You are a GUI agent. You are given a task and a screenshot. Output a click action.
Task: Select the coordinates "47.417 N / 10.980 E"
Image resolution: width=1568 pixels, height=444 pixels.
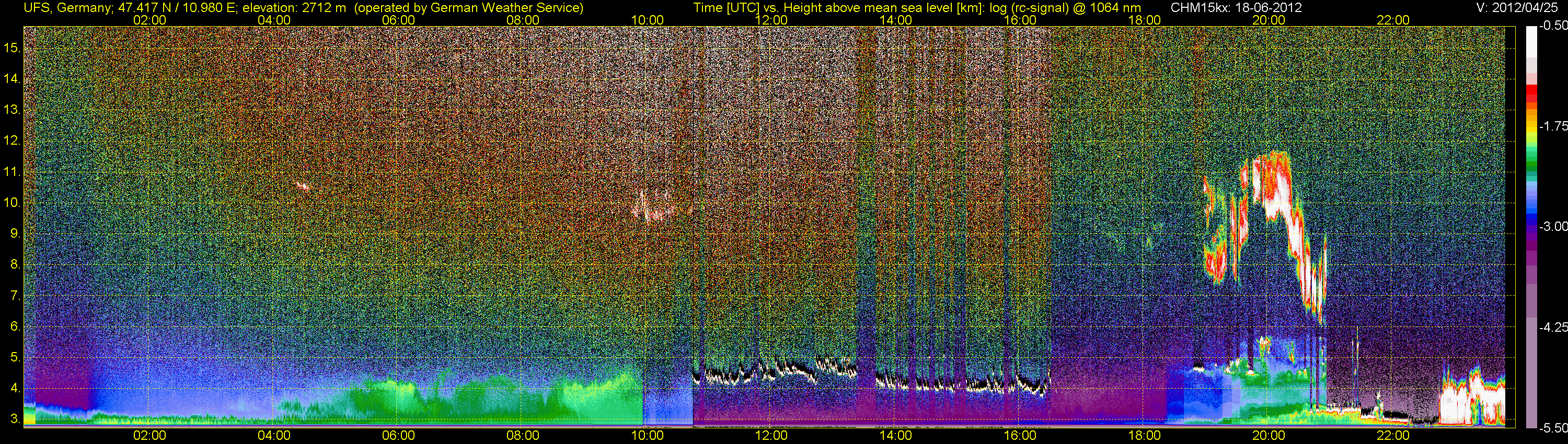178,7
